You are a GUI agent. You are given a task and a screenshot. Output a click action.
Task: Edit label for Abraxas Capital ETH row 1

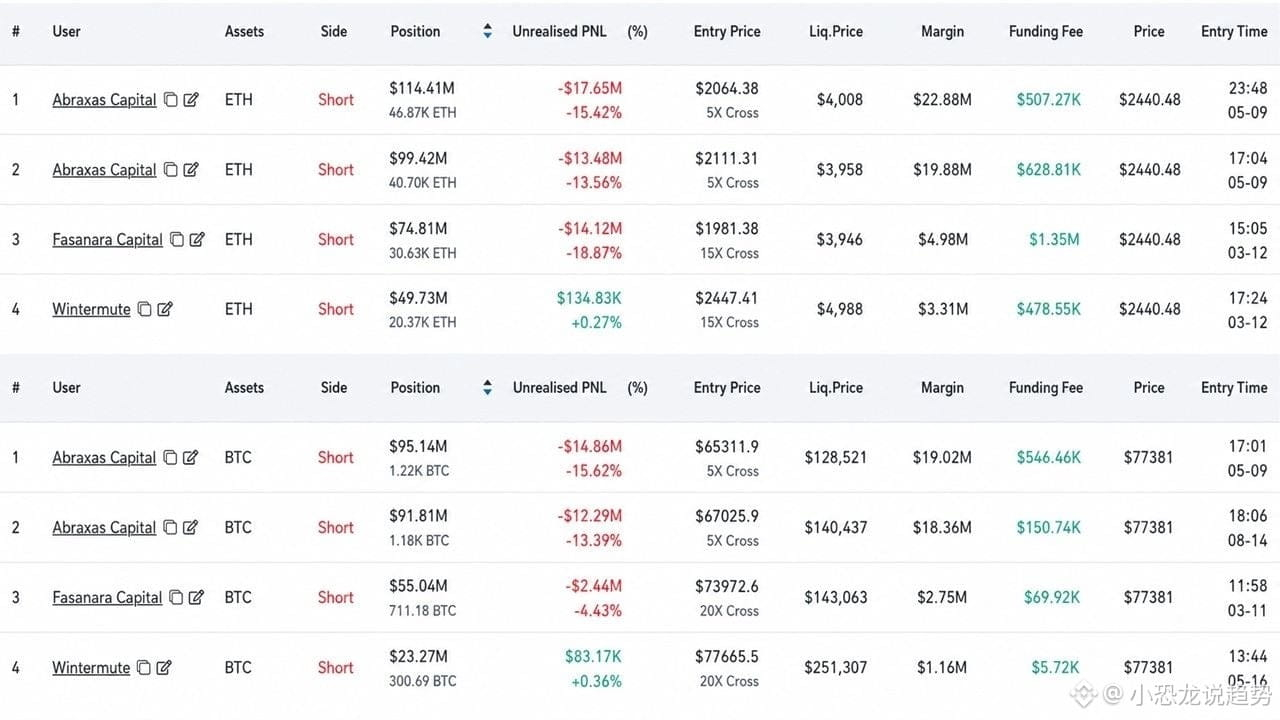coord(191,100)
